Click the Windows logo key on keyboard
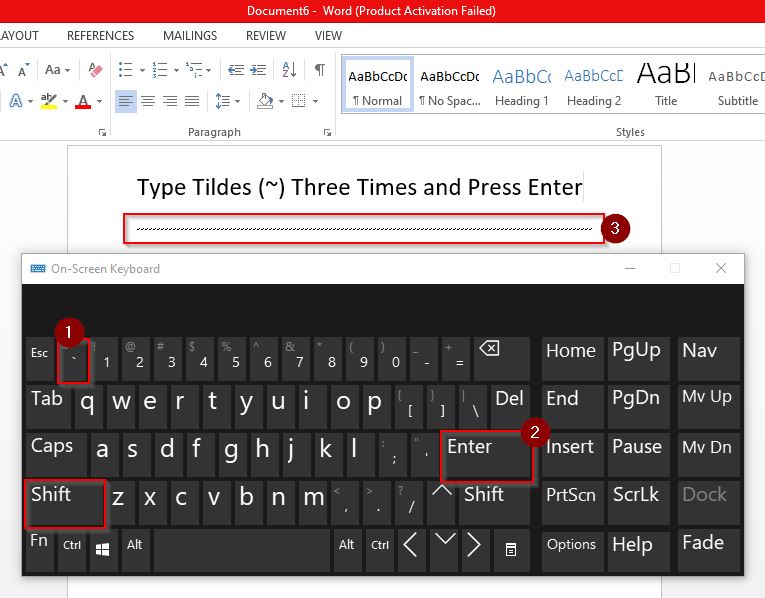The width and height of the screenshot is (765, 598). pos(102,550)
